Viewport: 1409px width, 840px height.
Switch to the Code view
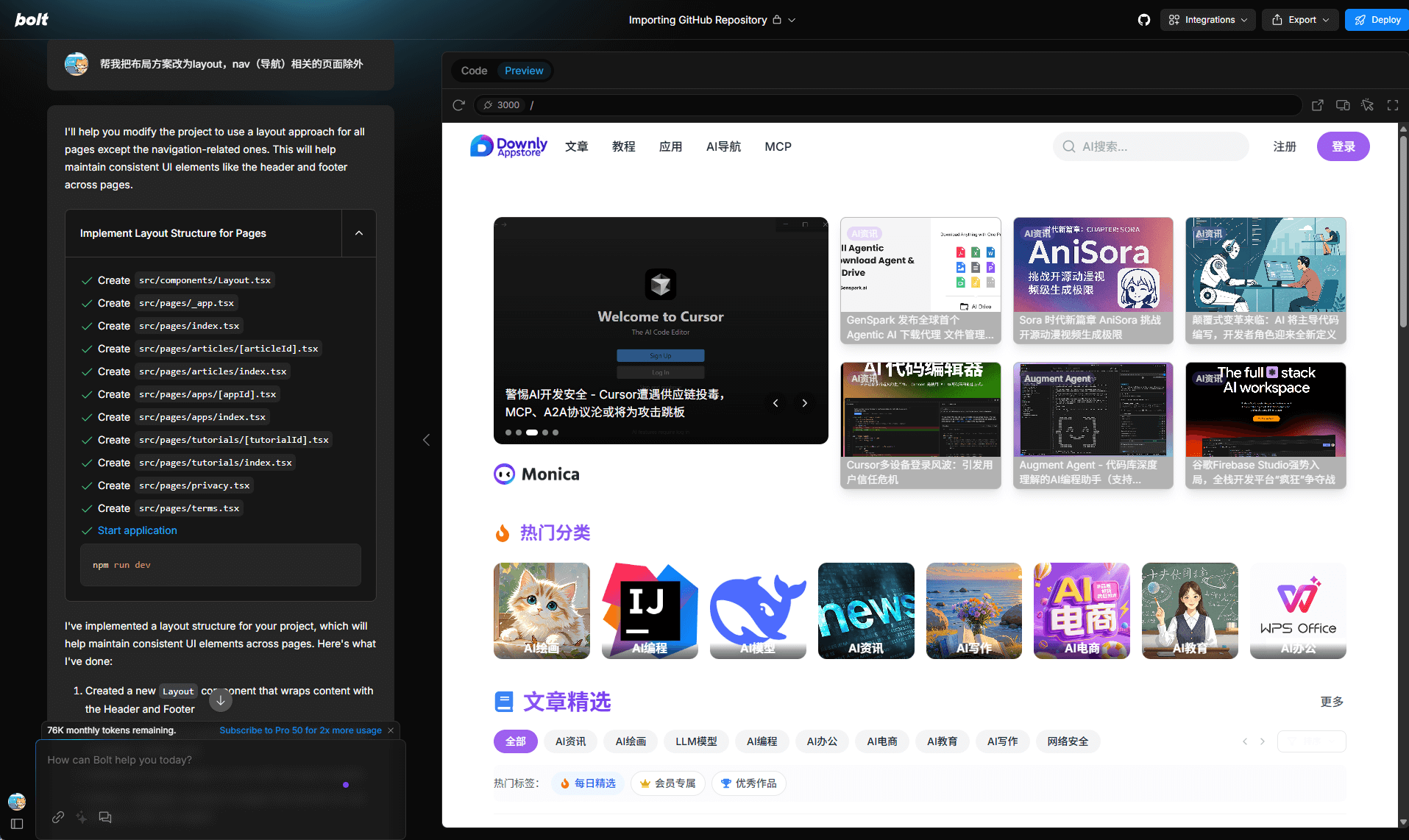click(474, 71)
